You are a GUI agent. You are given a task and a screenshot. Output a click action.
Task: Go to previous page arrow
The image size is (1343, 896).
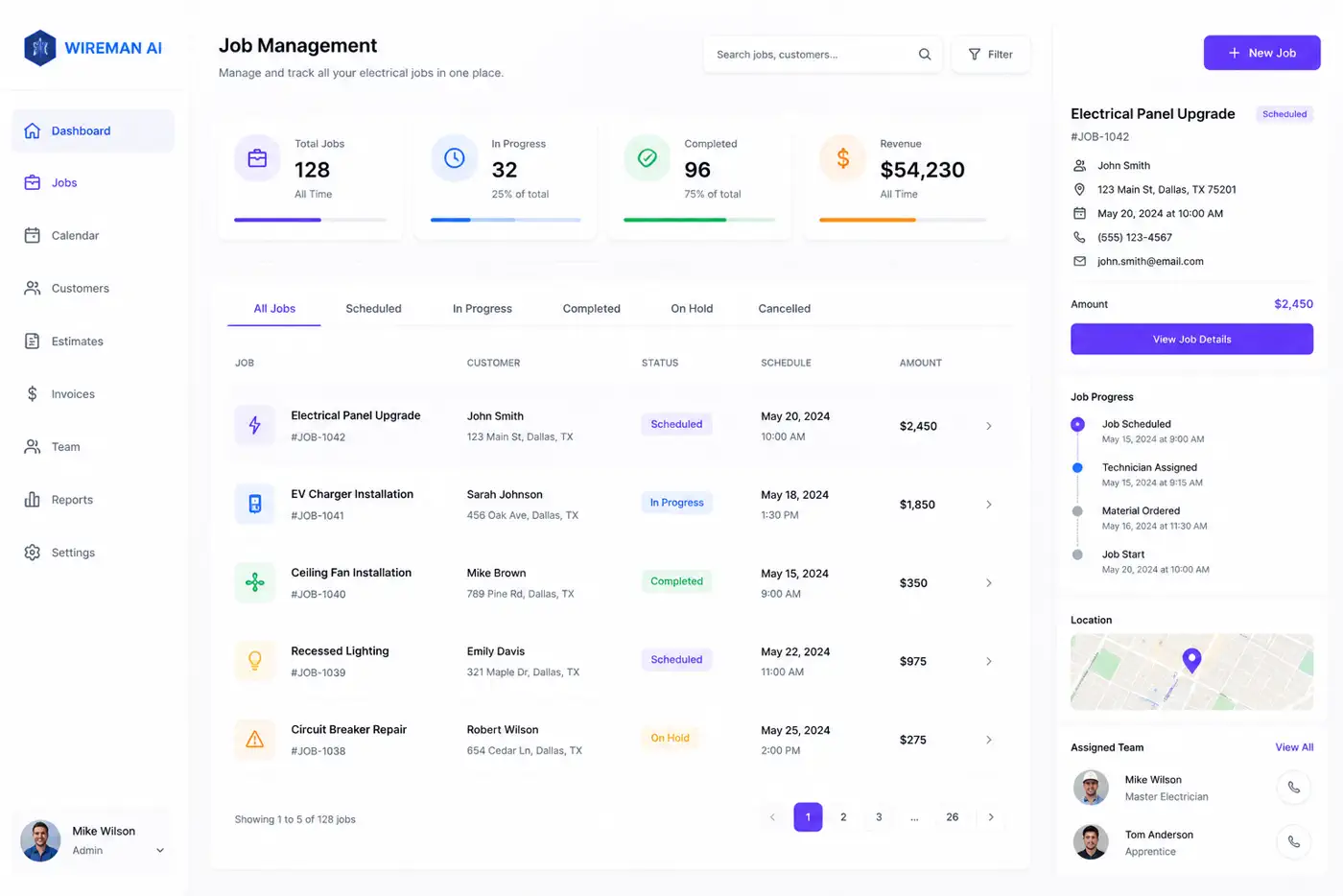point(772,817)
